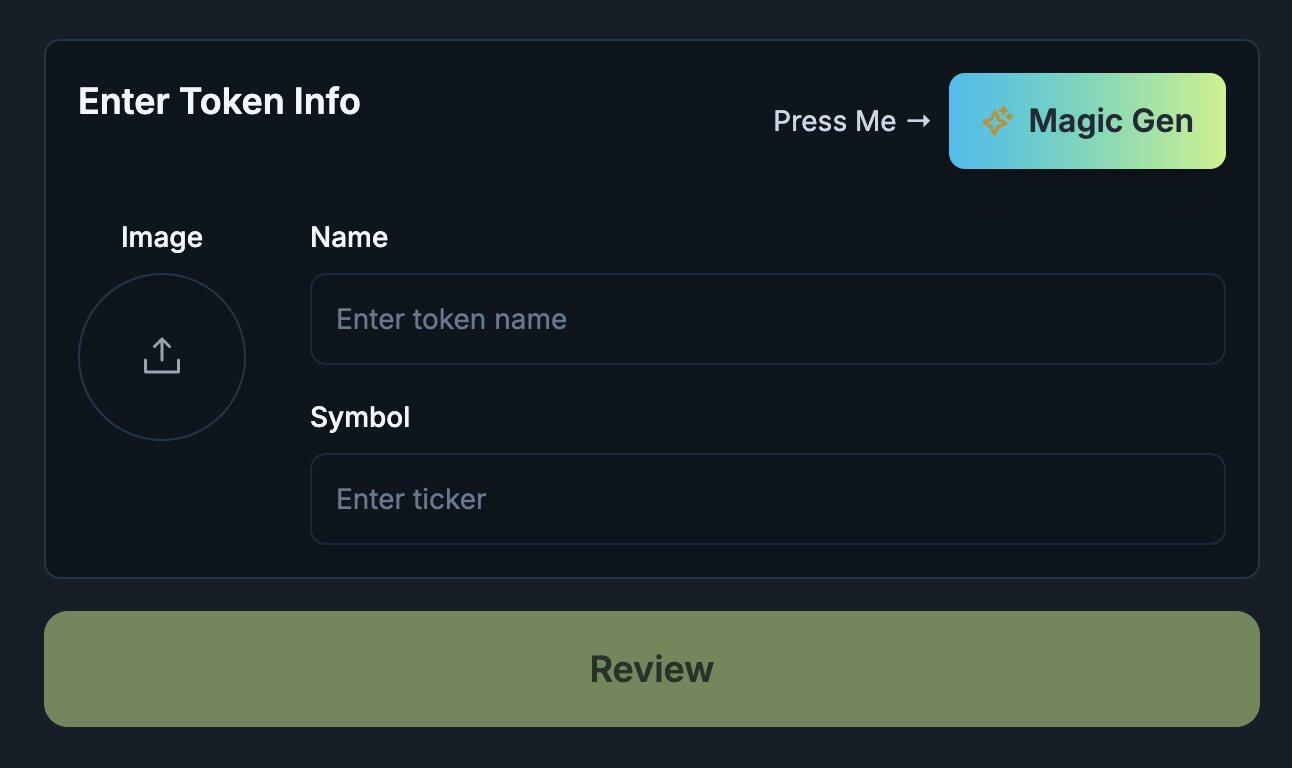
Task: Click the Press Me hint text
Action: coord(835,121)
